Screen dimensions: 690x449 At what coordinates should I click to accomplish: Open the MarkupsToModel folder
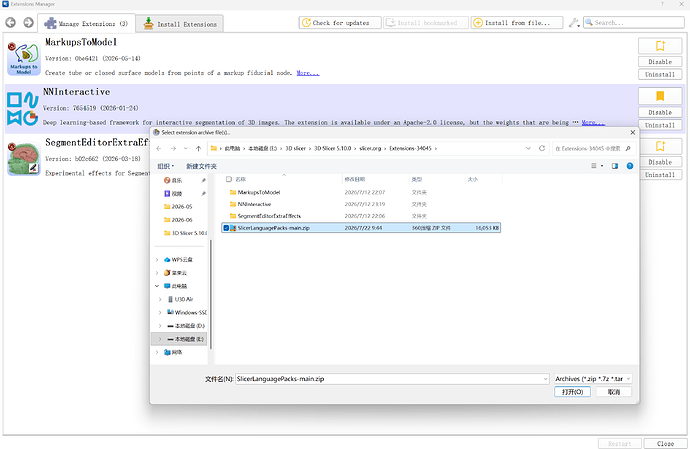(x=259, y=192)
